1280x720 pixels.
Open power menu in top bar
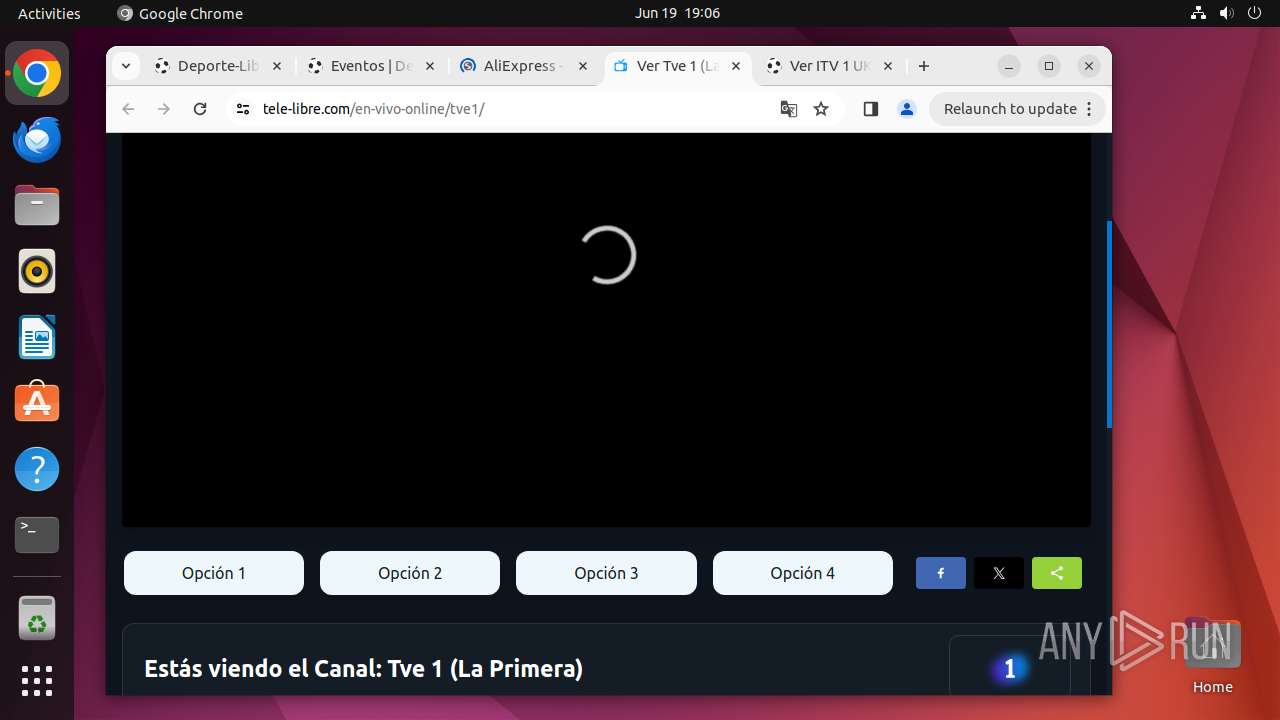pyautogui.click(x=1254, y=13)
